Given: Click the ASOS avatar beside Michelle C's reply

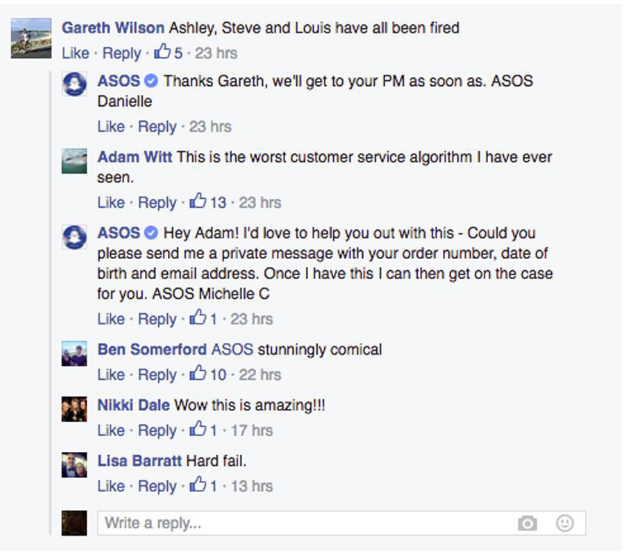Looking at the screenshot, I should point(74,237).
